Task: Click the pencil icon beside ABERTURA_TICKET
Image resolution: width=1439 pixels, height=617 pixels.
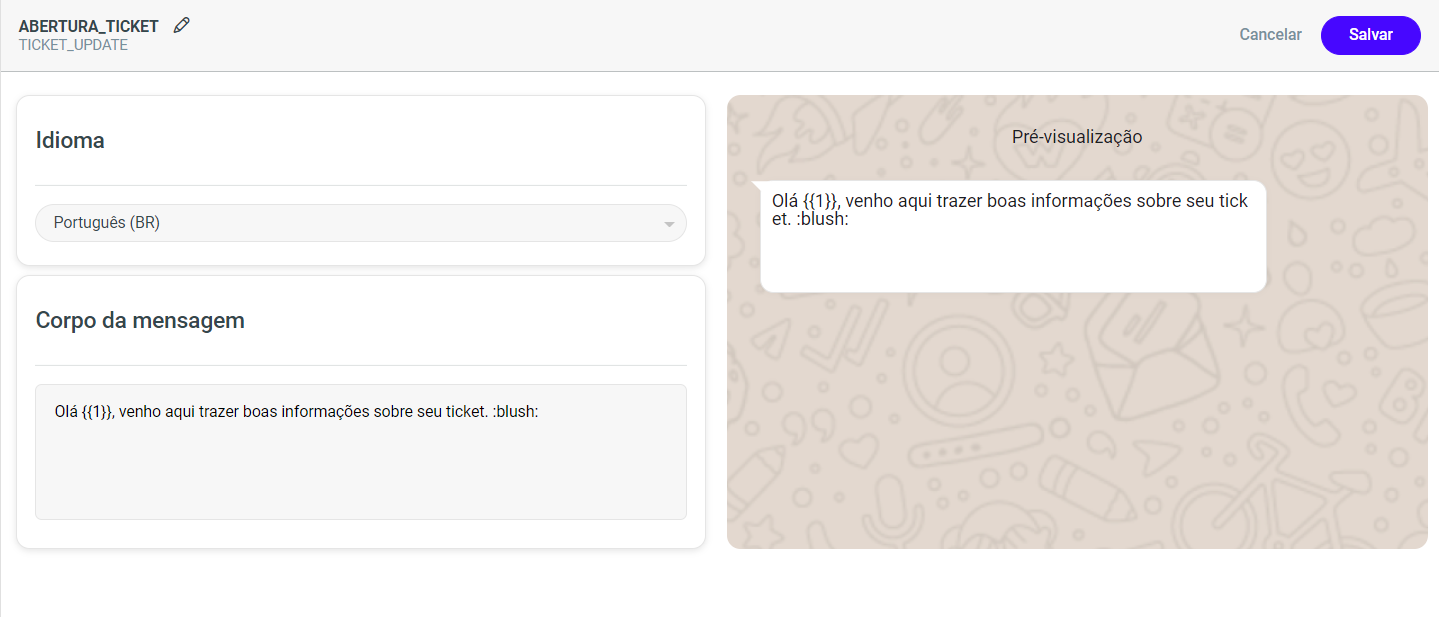Action: (x=181, y=25)
